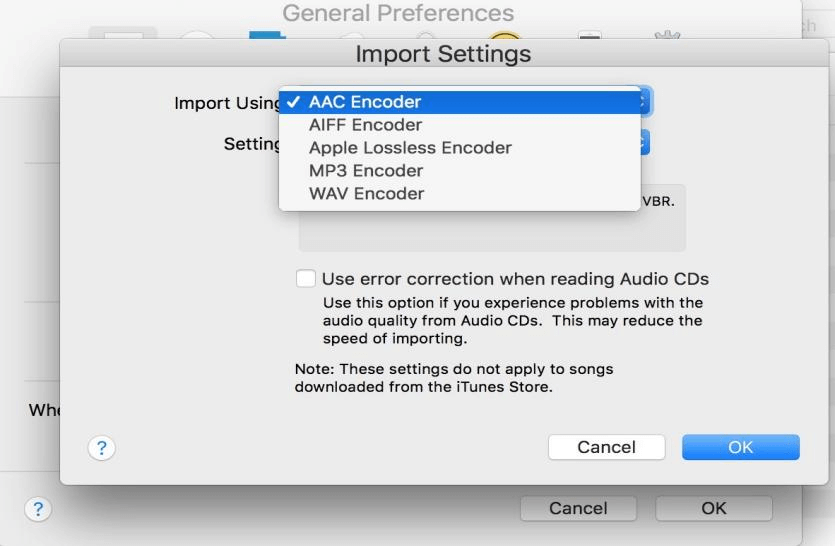Open help for Import Settings dialog
Image resolution: width=835 pixels, height=546 pixels.
(x=100, y=449)
